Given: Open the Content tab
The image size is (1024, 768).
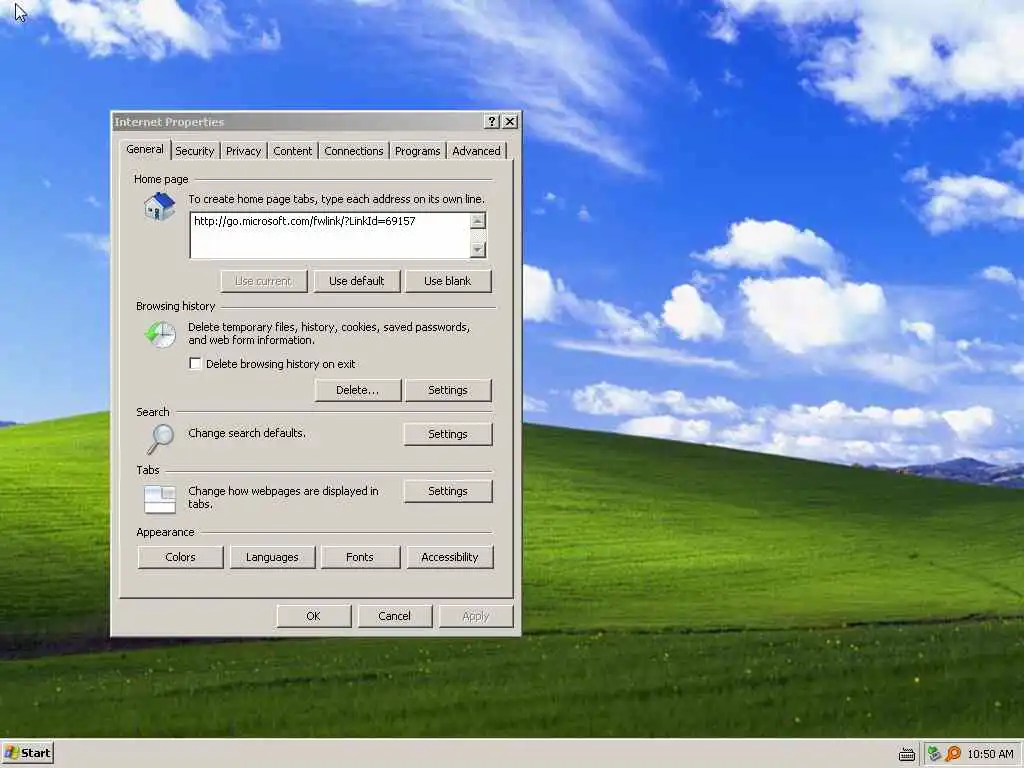Looking at the screenshot, I should (x=292, y=151).
